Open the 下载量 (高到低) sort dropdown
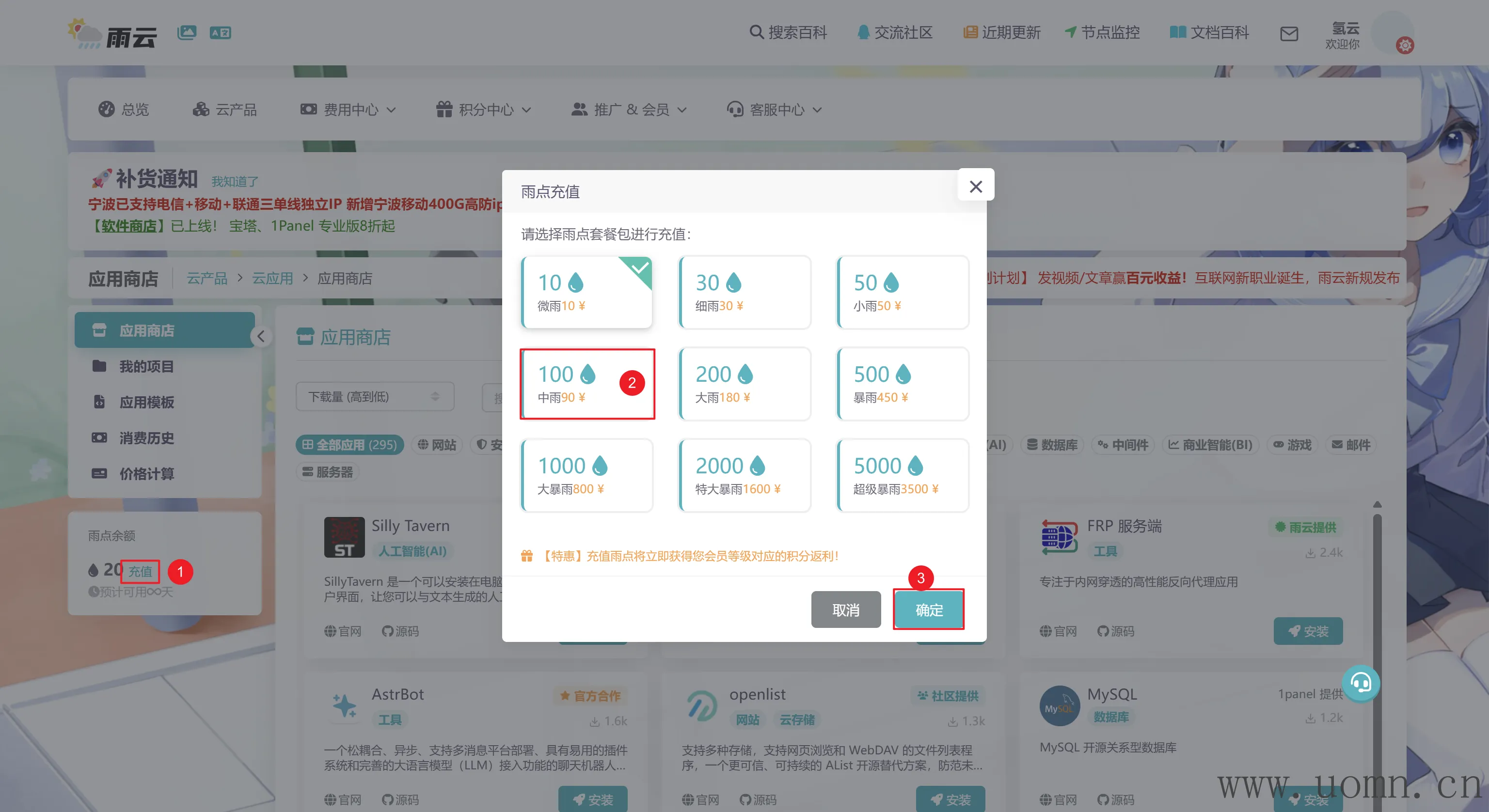The height and width of the screenshot is (812, 1489). 375,396
